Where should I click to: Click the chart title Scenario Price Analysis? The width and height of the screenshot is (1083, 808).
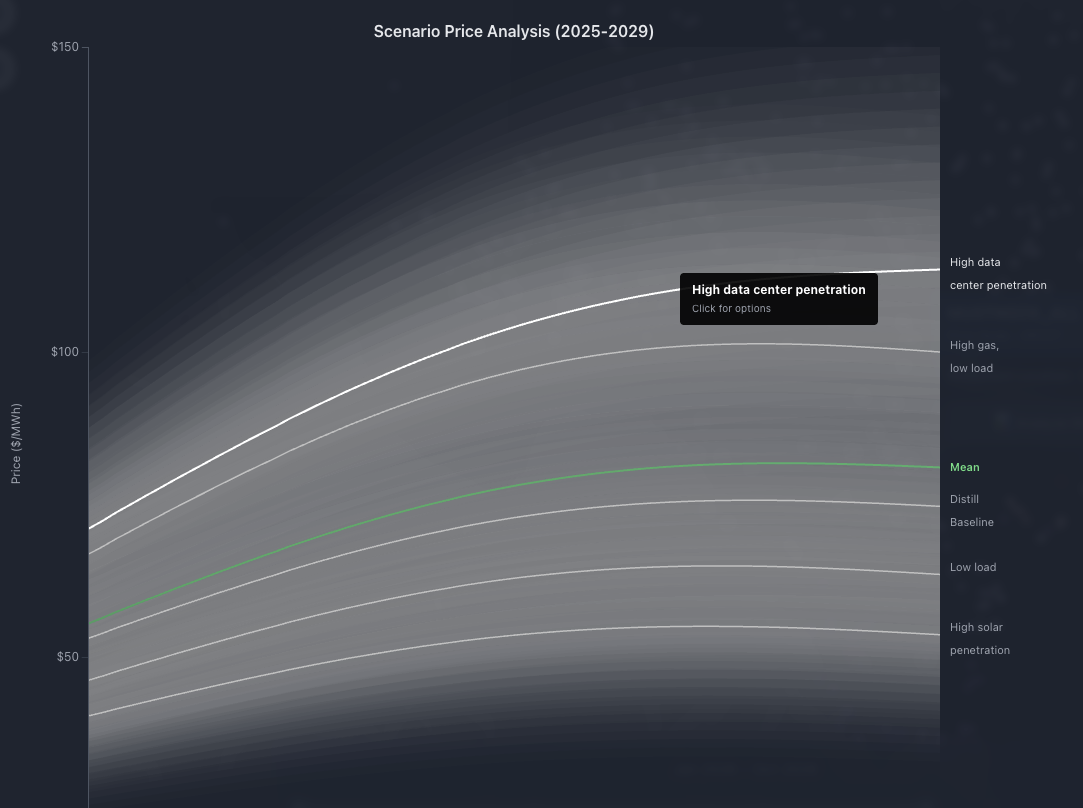click(513, 31)
